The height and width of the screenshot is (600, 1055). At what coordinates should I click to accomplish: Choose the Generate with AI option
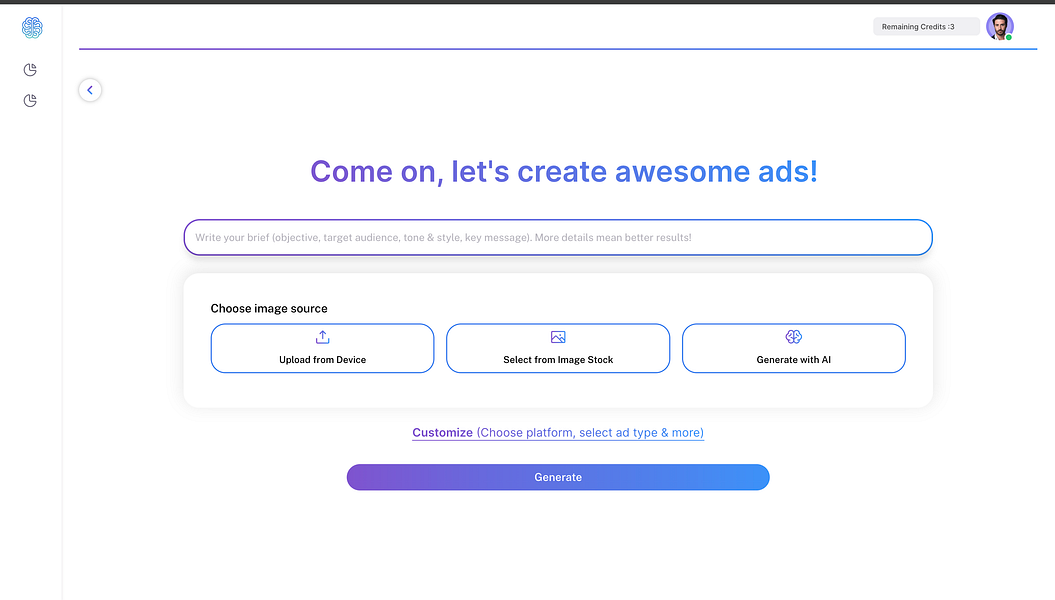[x=793, y=348]
